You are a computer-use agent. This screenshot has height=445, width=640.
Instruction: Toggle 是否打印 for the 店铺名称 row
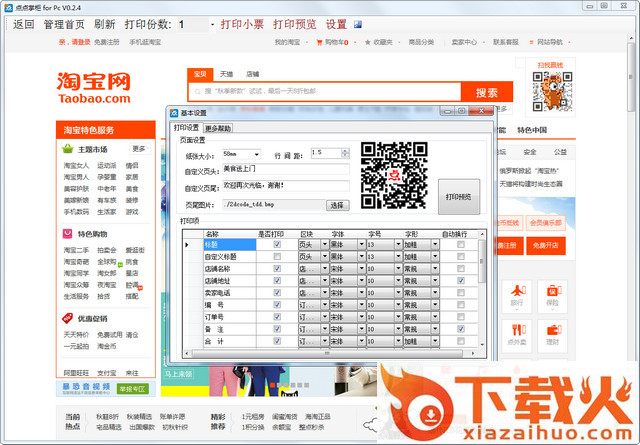(277, 268)
